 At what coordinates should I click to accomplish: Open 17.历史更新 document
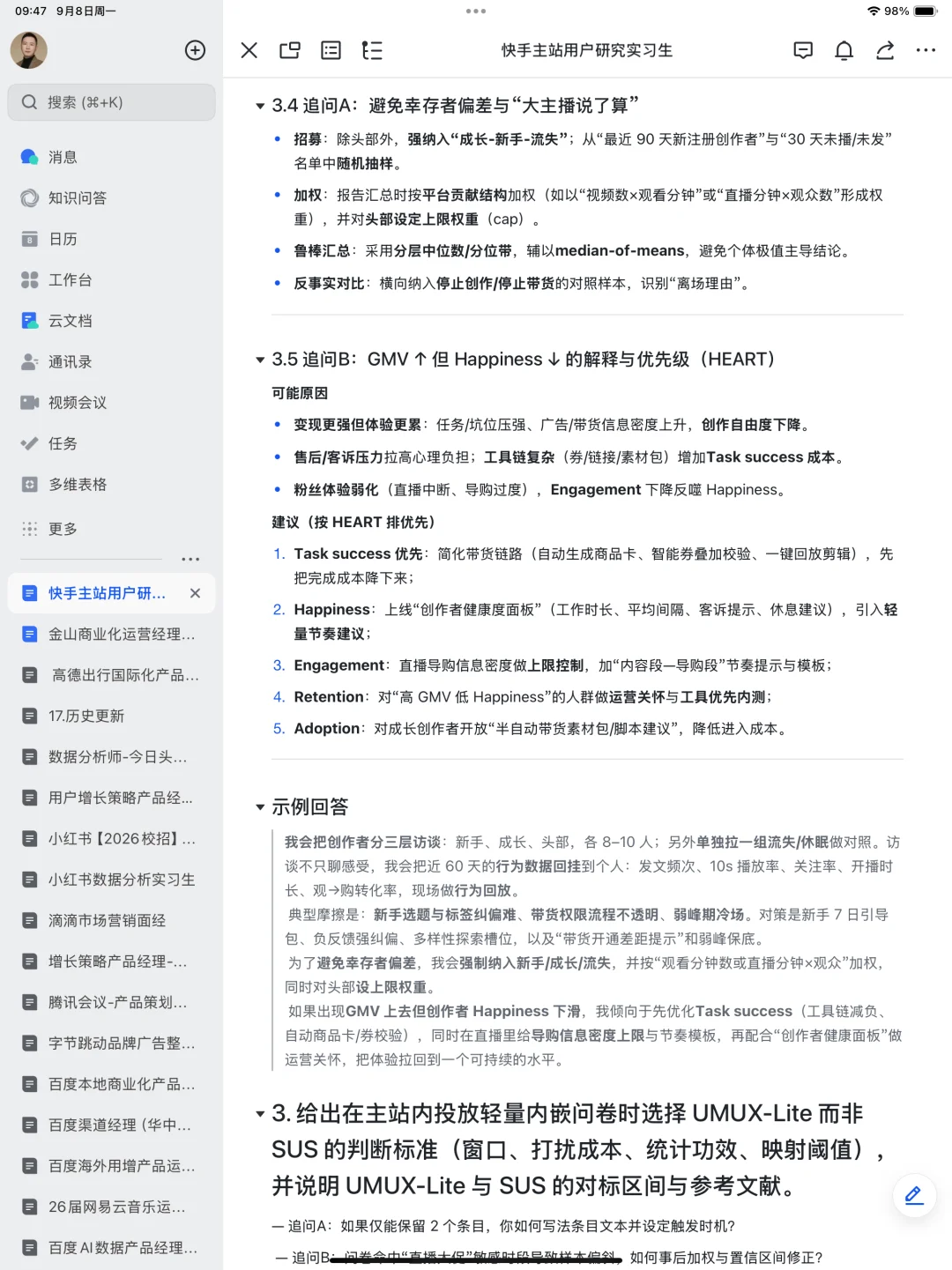click(x=111, y=716)
